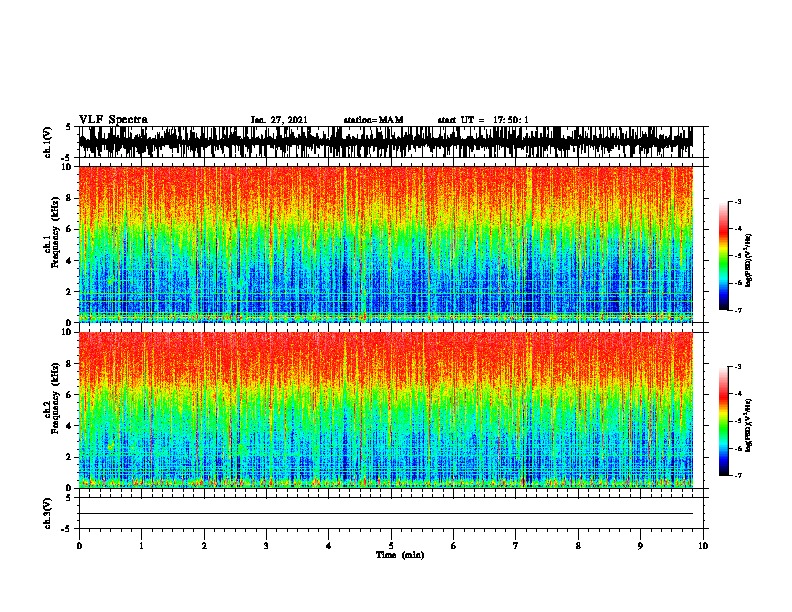Click the final time axis tick label '10'

point(703,546)
